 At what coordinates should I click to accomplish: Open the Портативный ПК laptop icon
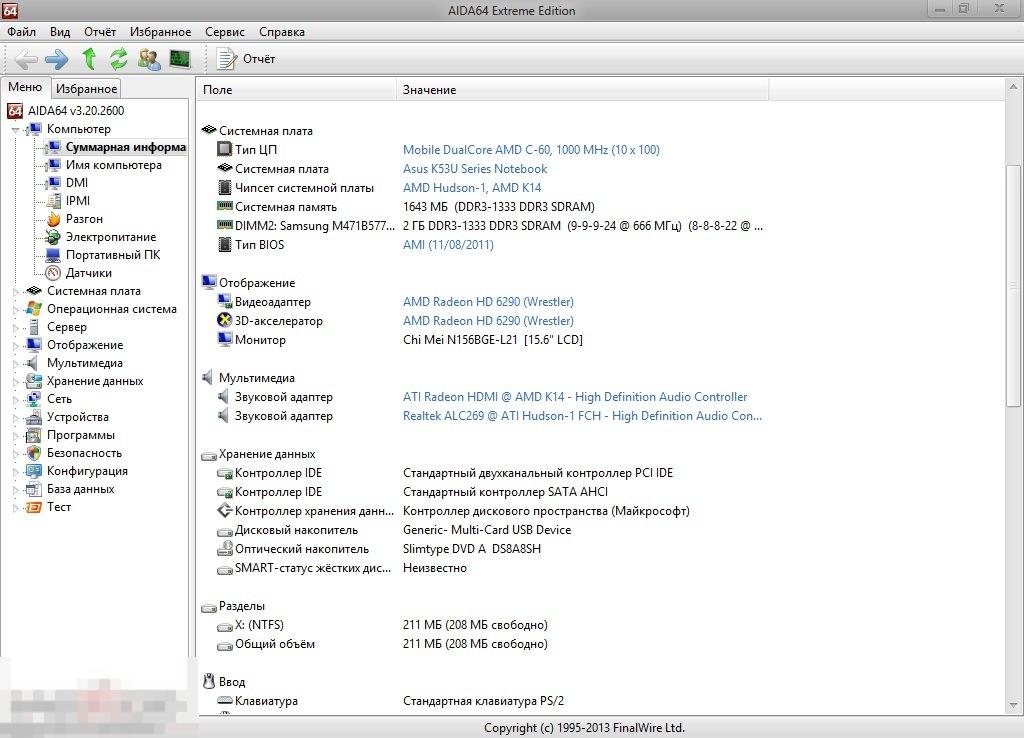[54, 255]
